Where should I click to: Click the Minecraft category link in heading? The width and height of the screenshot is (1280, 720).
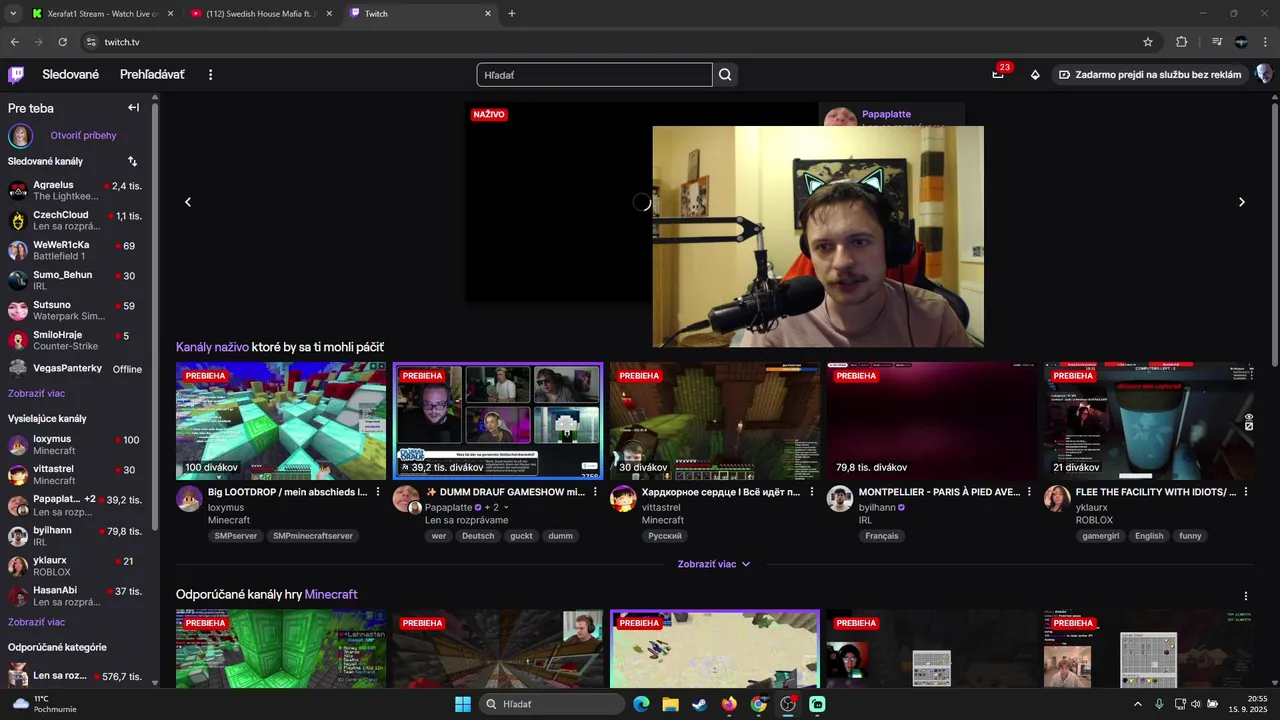pos(331,594)
